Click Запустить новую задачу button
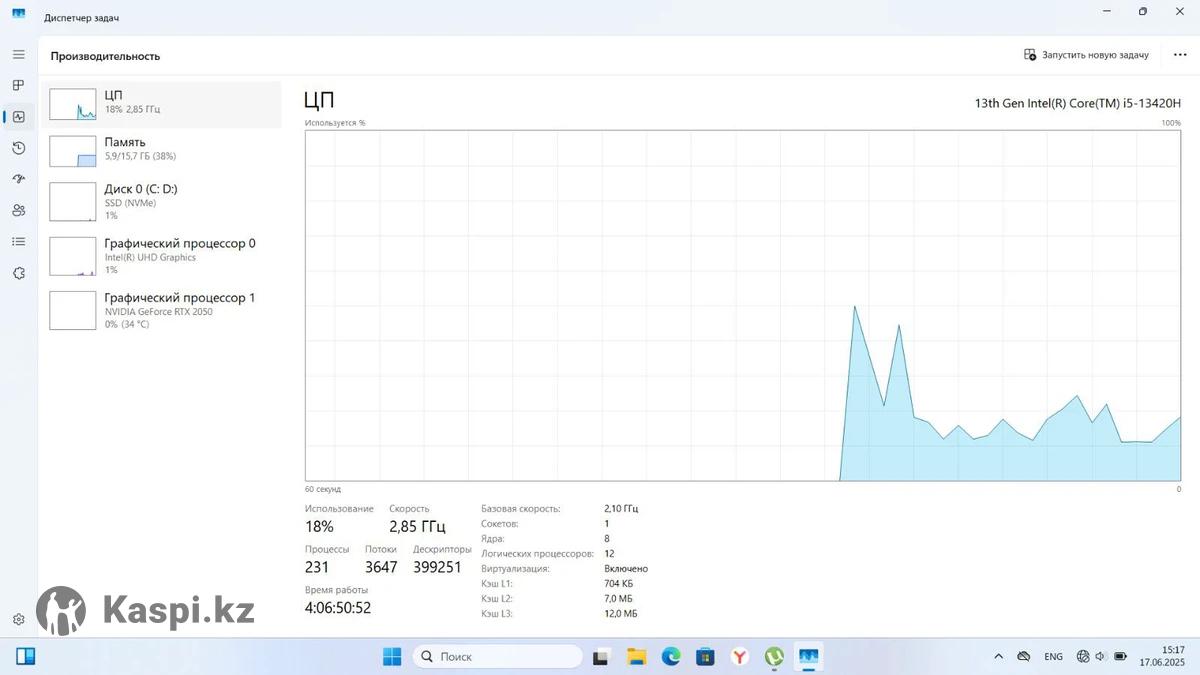1200x675 pixels. tap(1086, 55)
